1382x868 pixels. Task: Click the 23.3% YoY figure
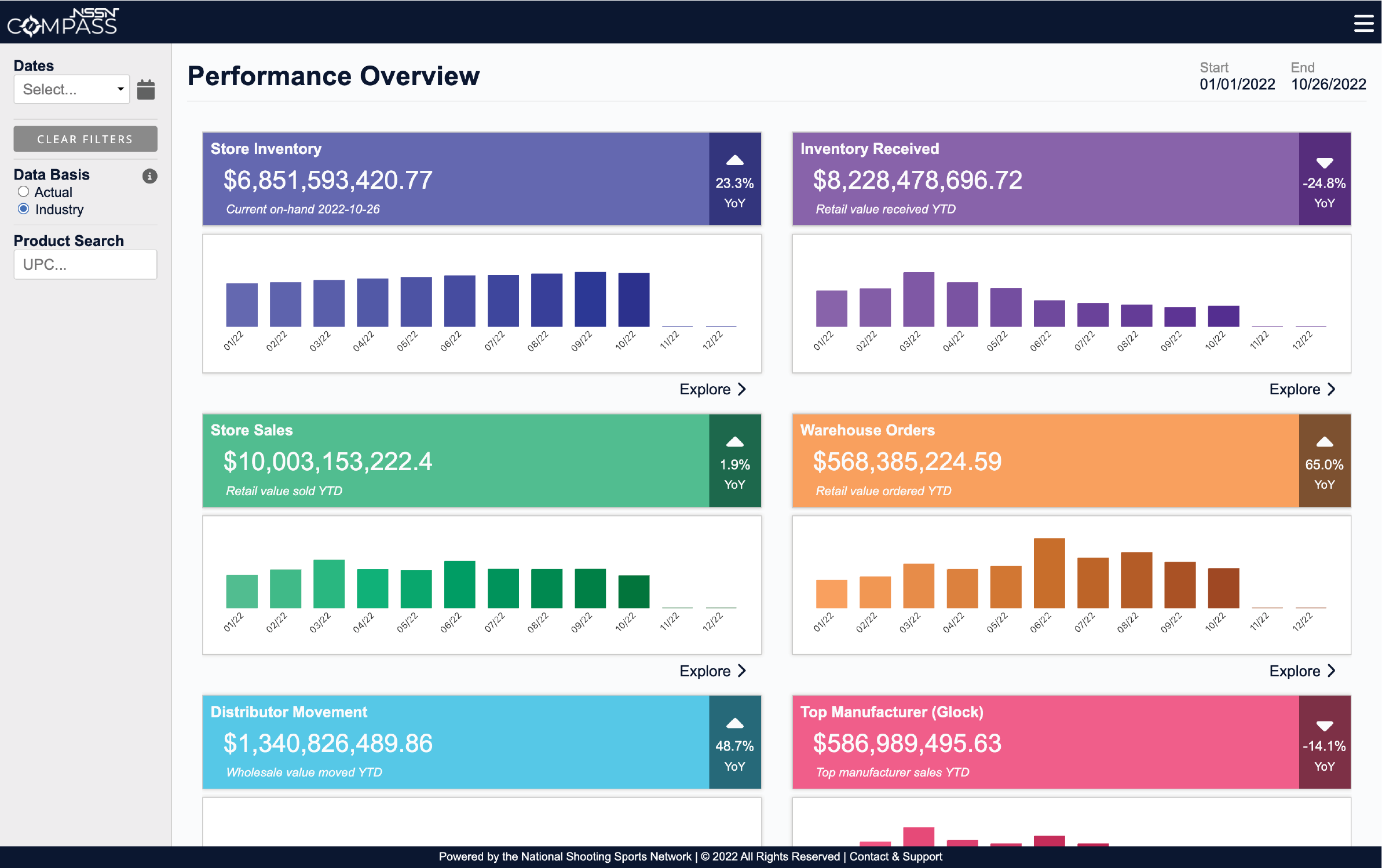coord(734,183)
